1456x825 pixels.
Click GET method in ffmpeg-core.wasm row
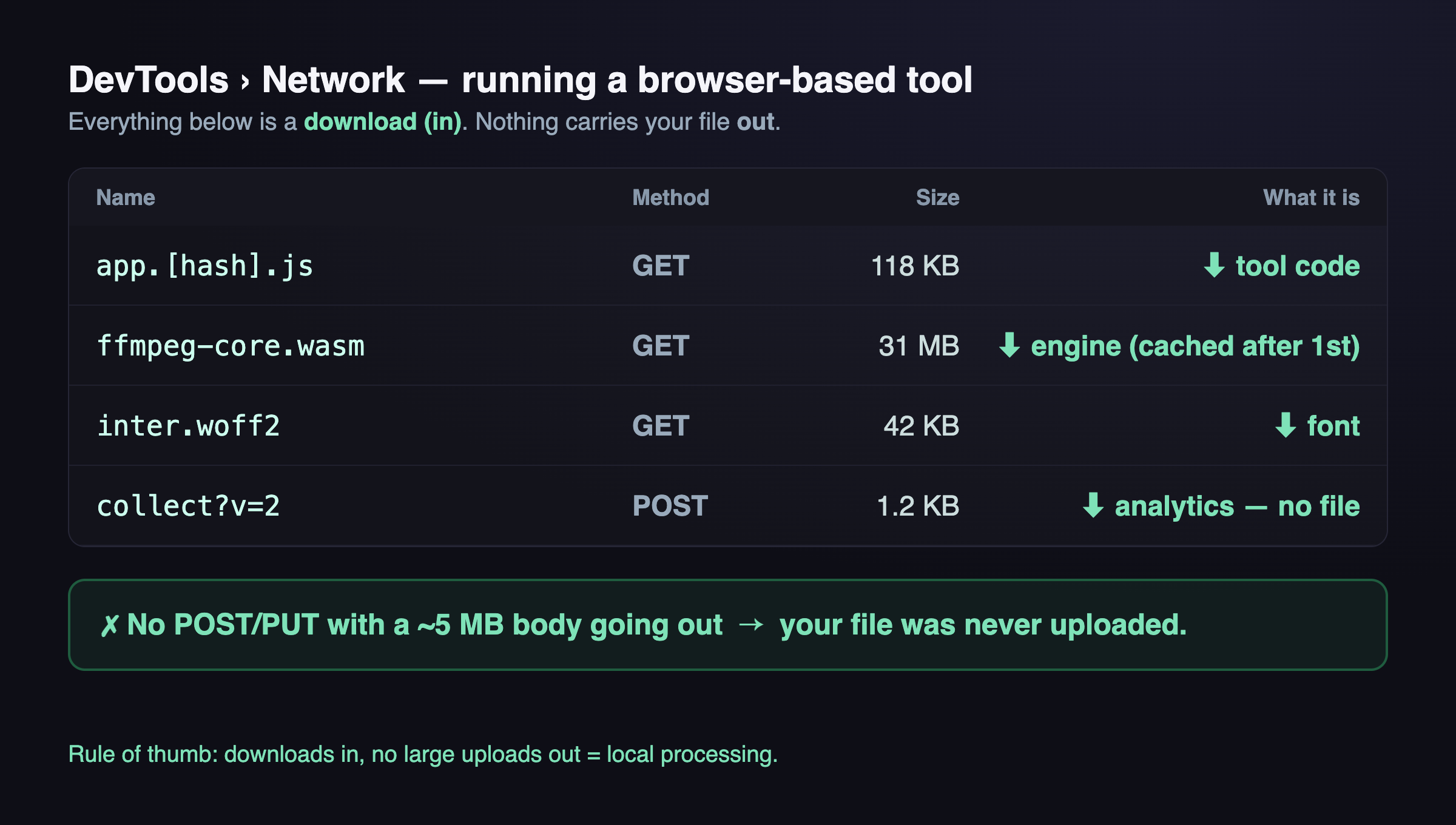coord(661,346)
